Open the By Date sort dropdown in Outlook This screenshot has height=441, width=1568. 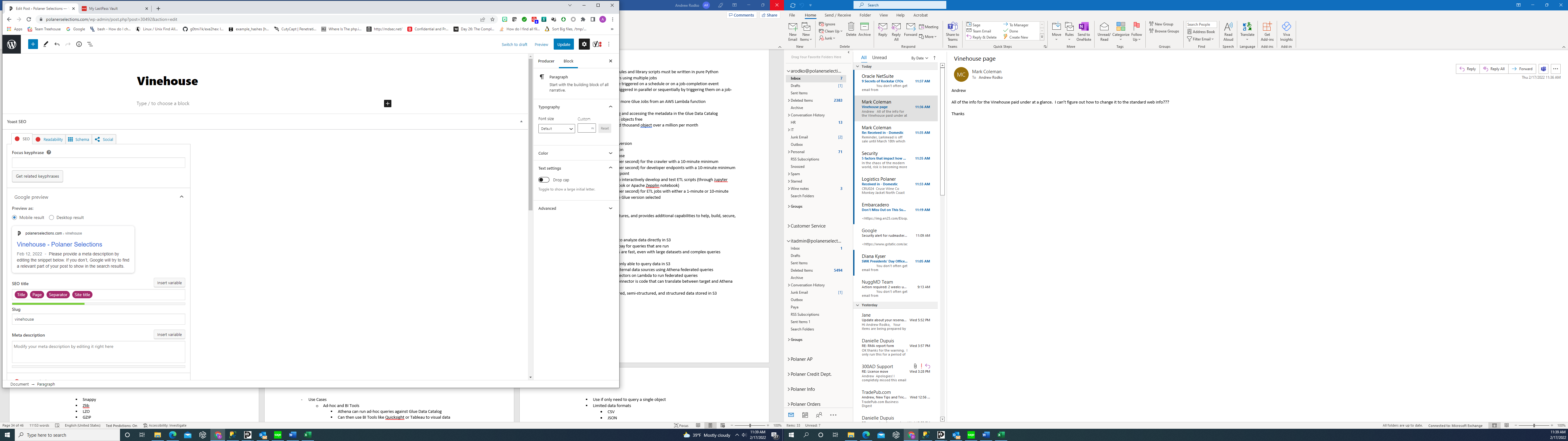tap(919, 58)
